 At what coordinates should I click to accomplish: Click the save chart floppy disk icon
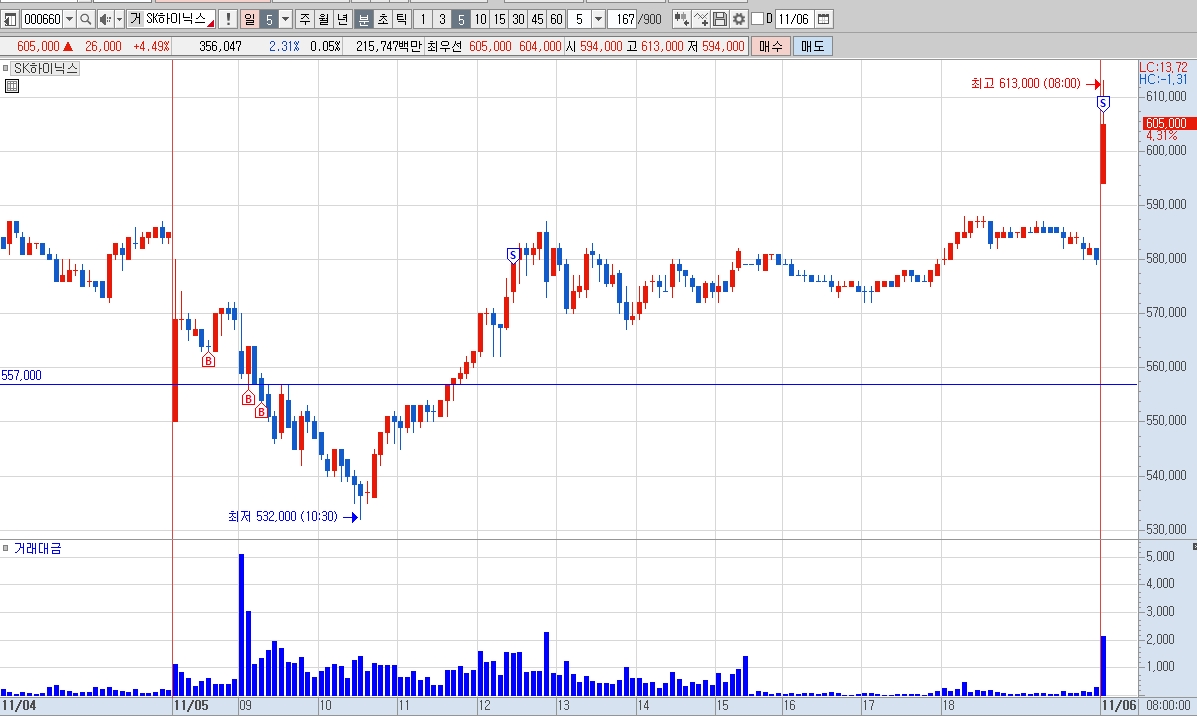click(720, 19)
